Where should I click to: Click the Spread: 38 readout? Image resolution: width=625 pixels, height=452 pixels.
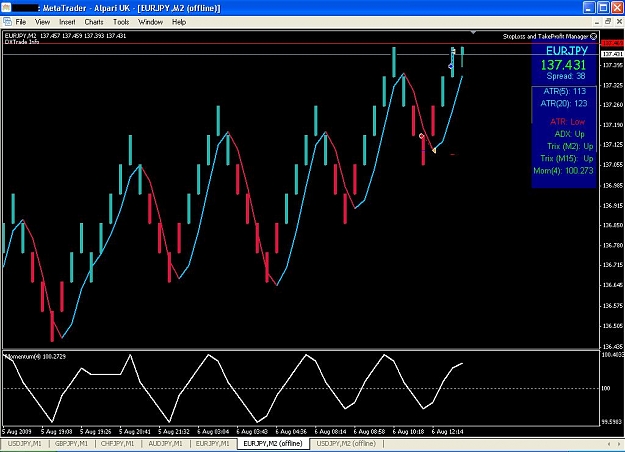(566, 76)
